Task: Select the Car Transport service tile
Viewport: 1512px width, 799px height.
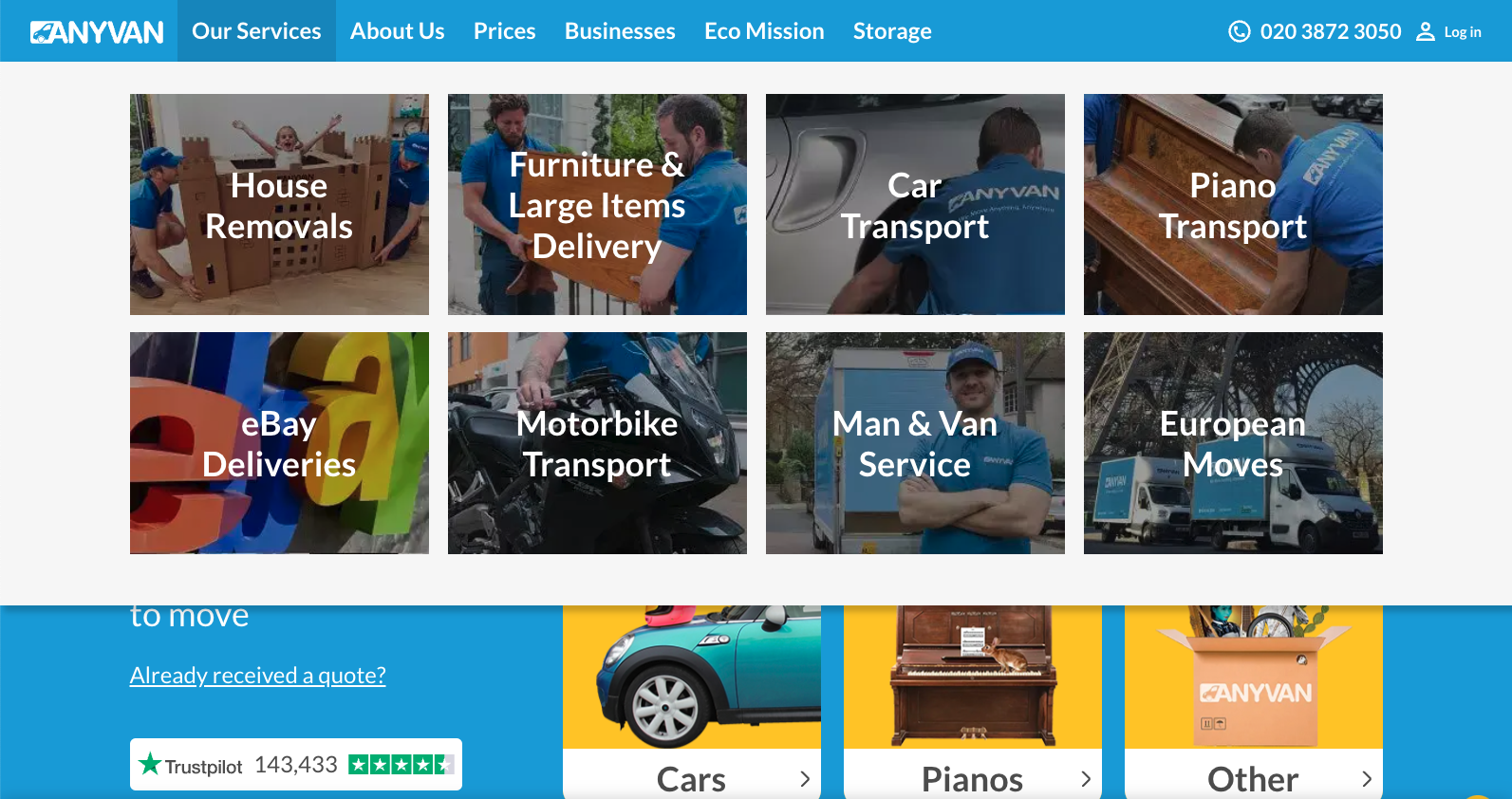Action: click(915, 204)
